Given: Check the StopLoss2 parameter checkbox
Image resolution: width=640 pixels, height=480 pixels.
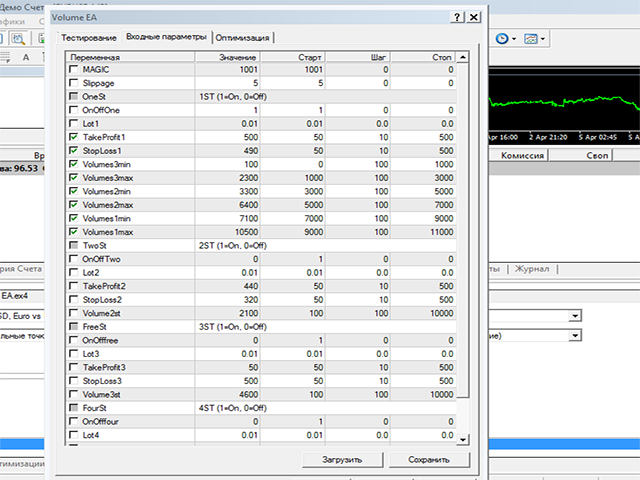Looking at the screenshot, I should (74, 298).
